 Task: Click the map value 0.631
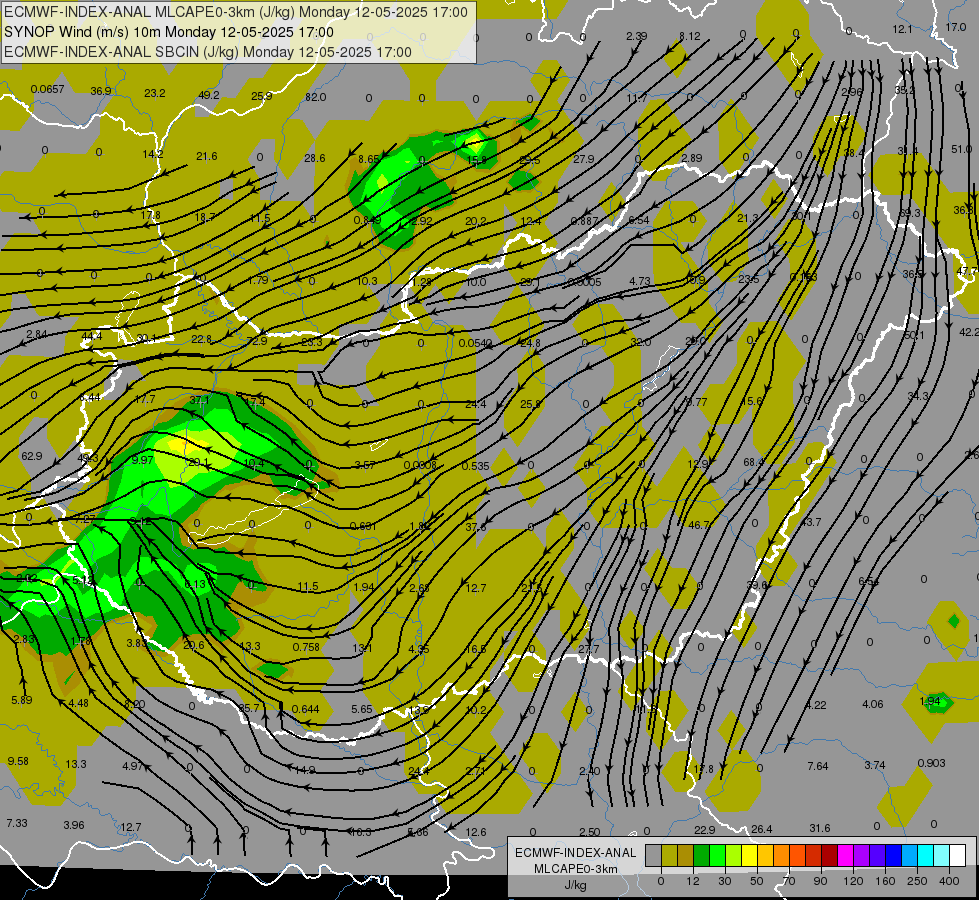tap(363, 526)
